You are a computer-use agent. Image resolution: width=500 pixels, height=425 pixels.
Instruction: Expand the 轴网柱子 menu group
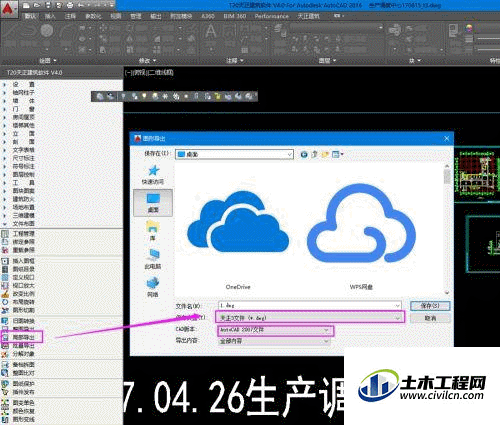pos(4,93)
